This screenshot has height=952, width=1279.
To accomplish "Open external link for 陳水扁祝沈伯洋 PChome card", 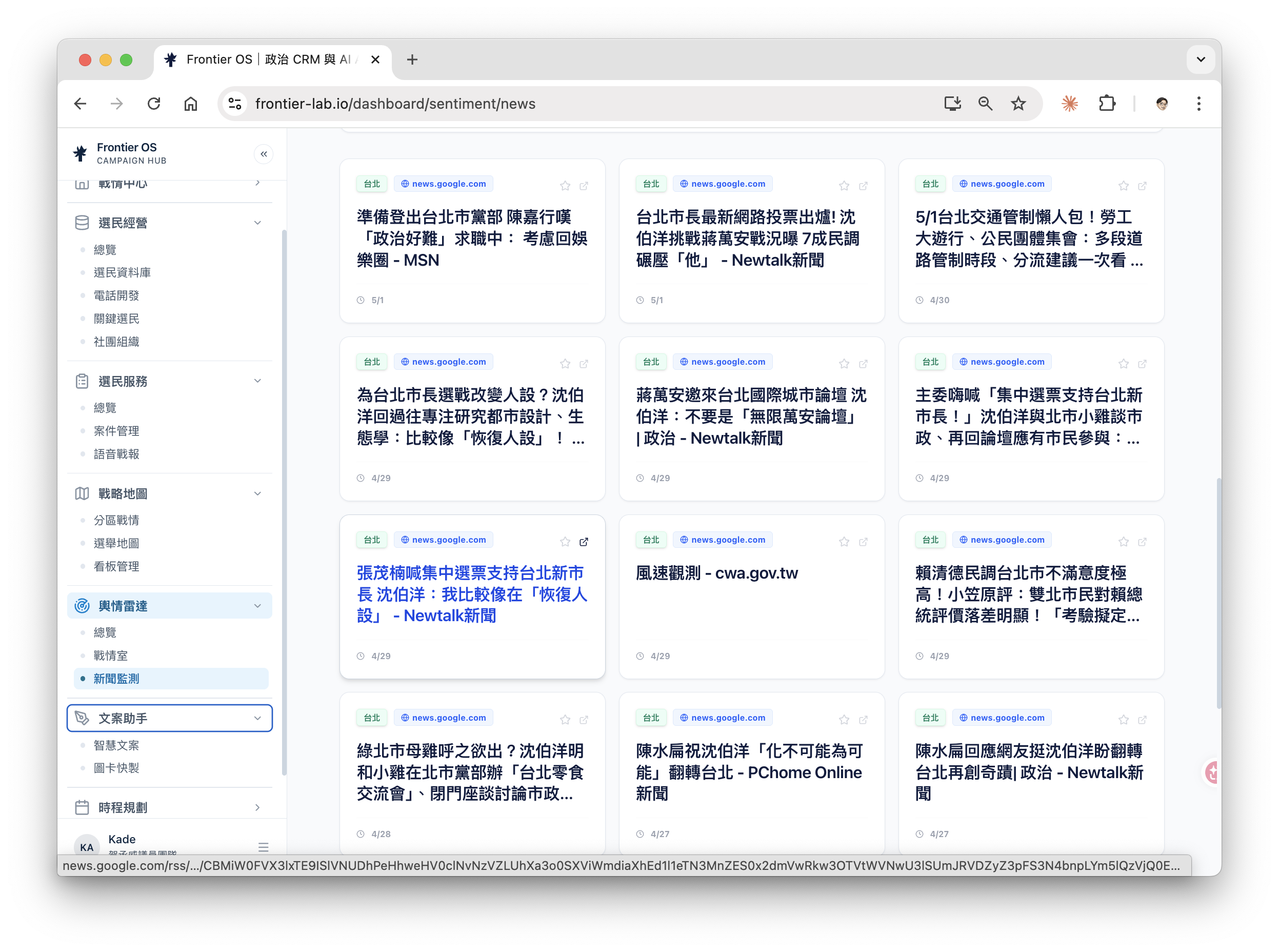I will click(863, 720).
